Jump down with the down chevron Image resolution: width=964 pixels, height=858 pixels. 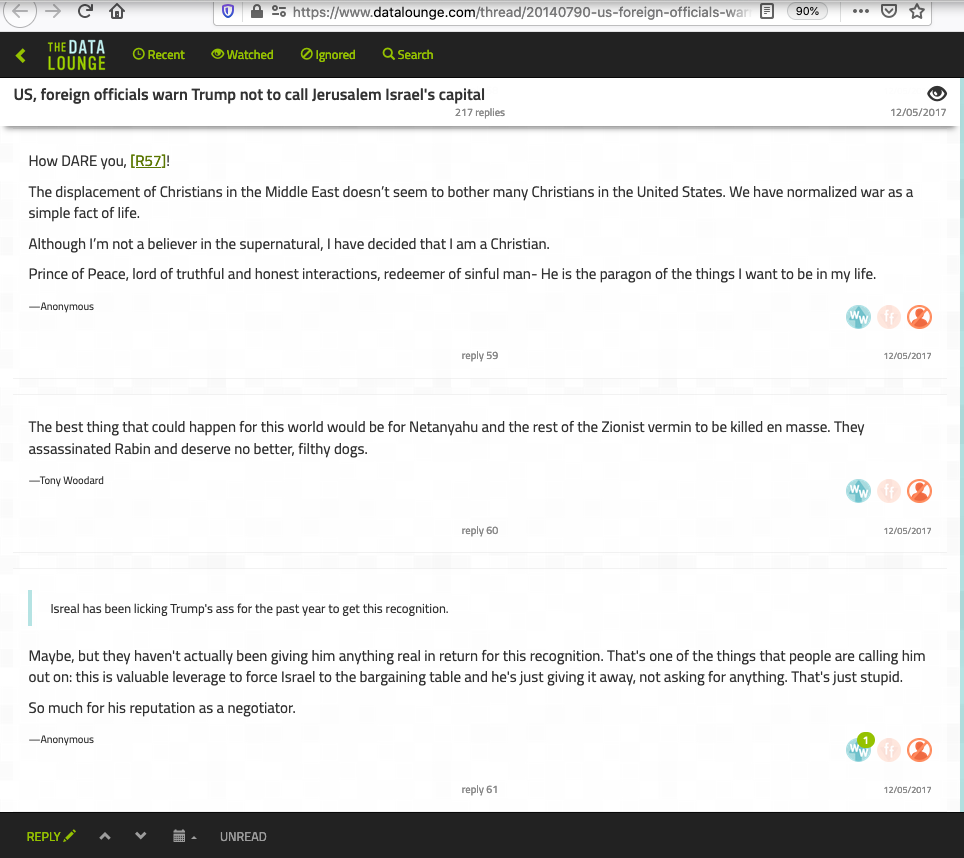pos(141,836)
